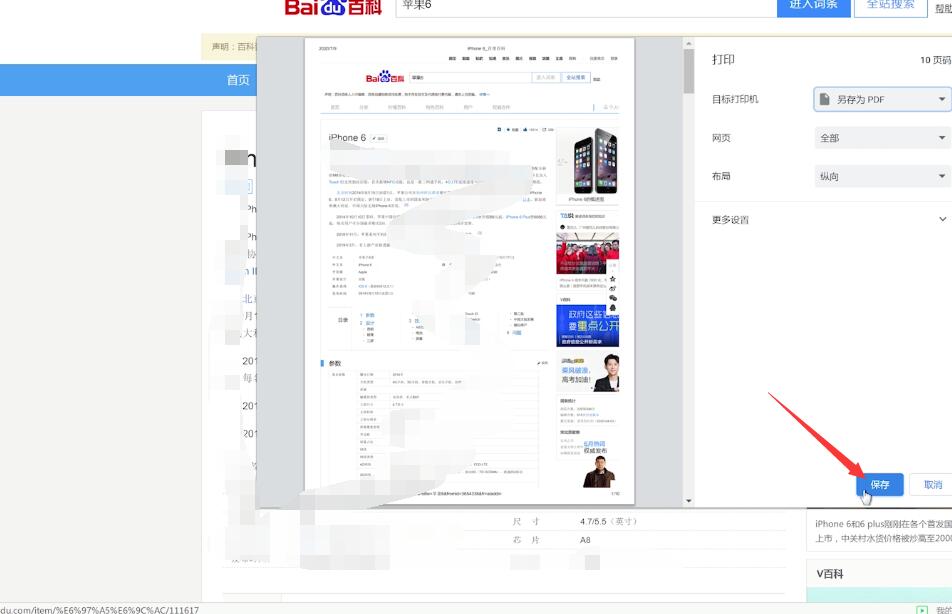Click the 芯 片 row label
This screenshot has width=952, height=614.
(526, 540)
